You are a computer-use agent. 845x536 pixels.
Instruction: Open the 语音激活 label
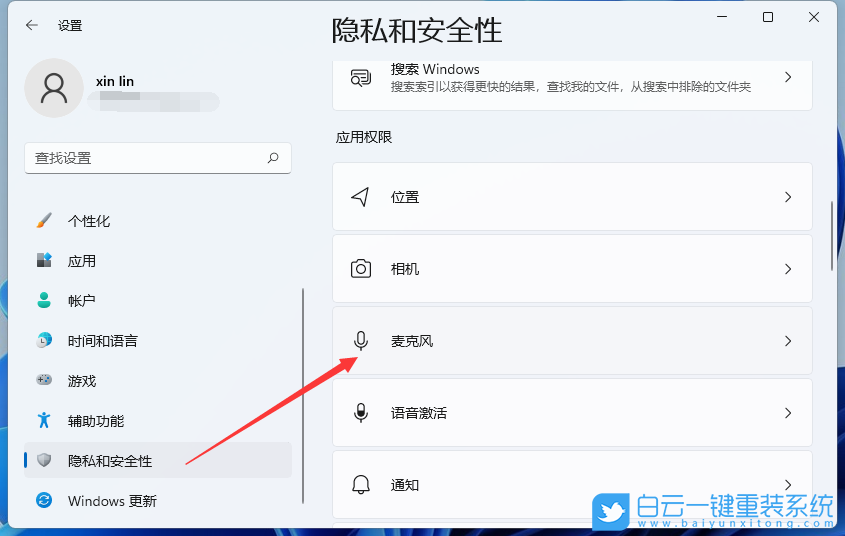click(419, 413)
